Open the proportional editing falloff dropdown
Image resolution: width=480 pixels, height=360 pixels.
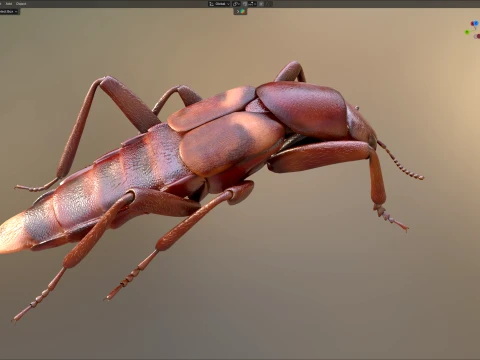pos(268,4)
